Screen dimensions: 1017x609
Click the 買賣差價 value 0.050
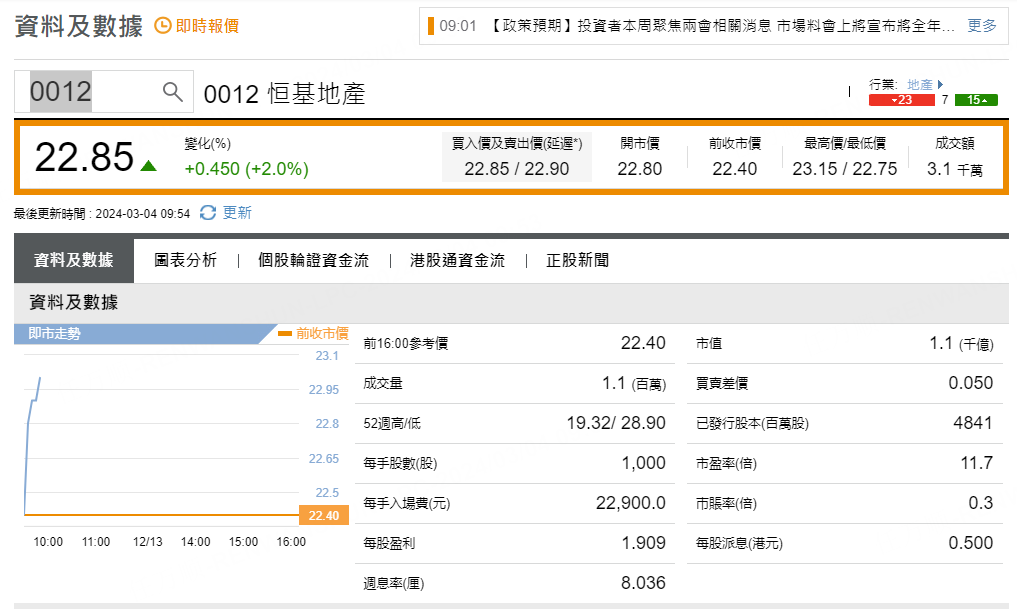click(971, 383)
